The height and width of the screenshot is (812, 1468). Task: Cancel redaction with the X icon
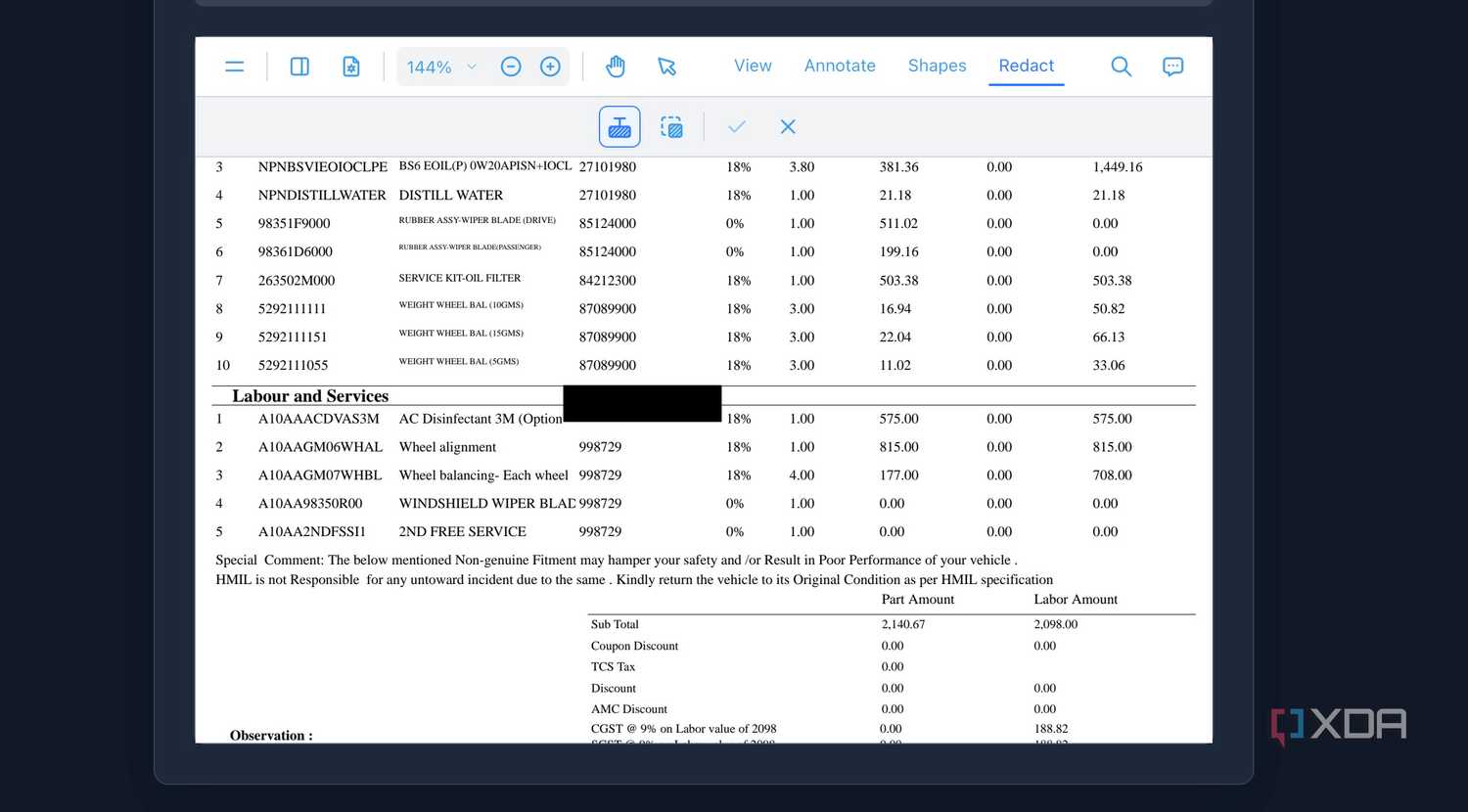pyautogui.click(x=788, y=127)
